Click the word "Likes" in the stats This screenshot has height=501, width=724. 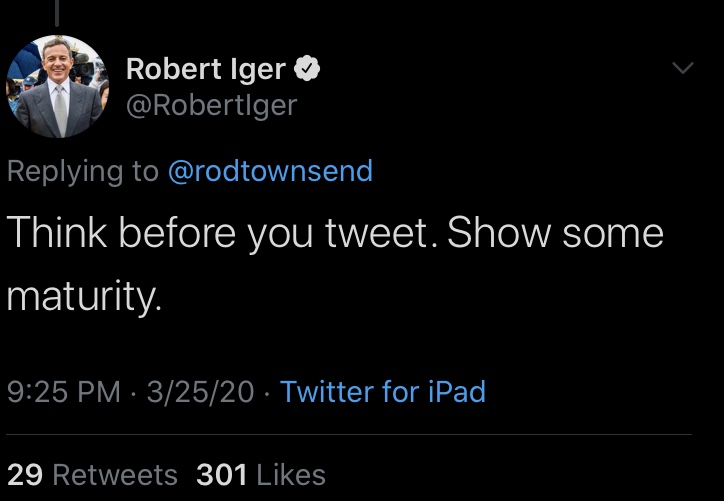[292, 474]
